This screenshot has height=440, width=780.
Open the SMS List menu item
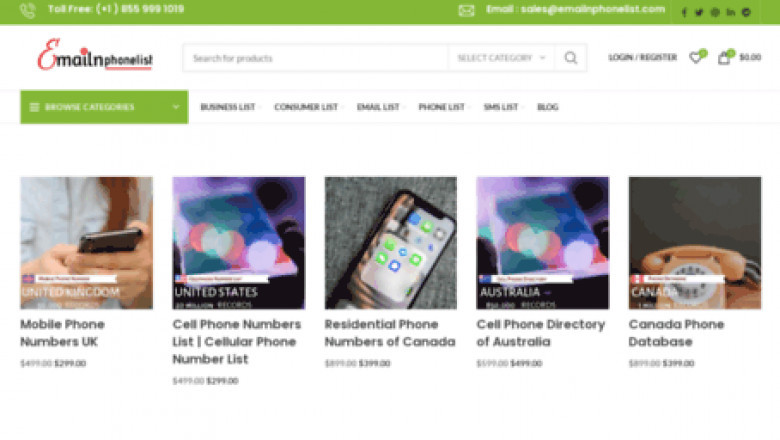pyautogui.click(x=501, y=107)
